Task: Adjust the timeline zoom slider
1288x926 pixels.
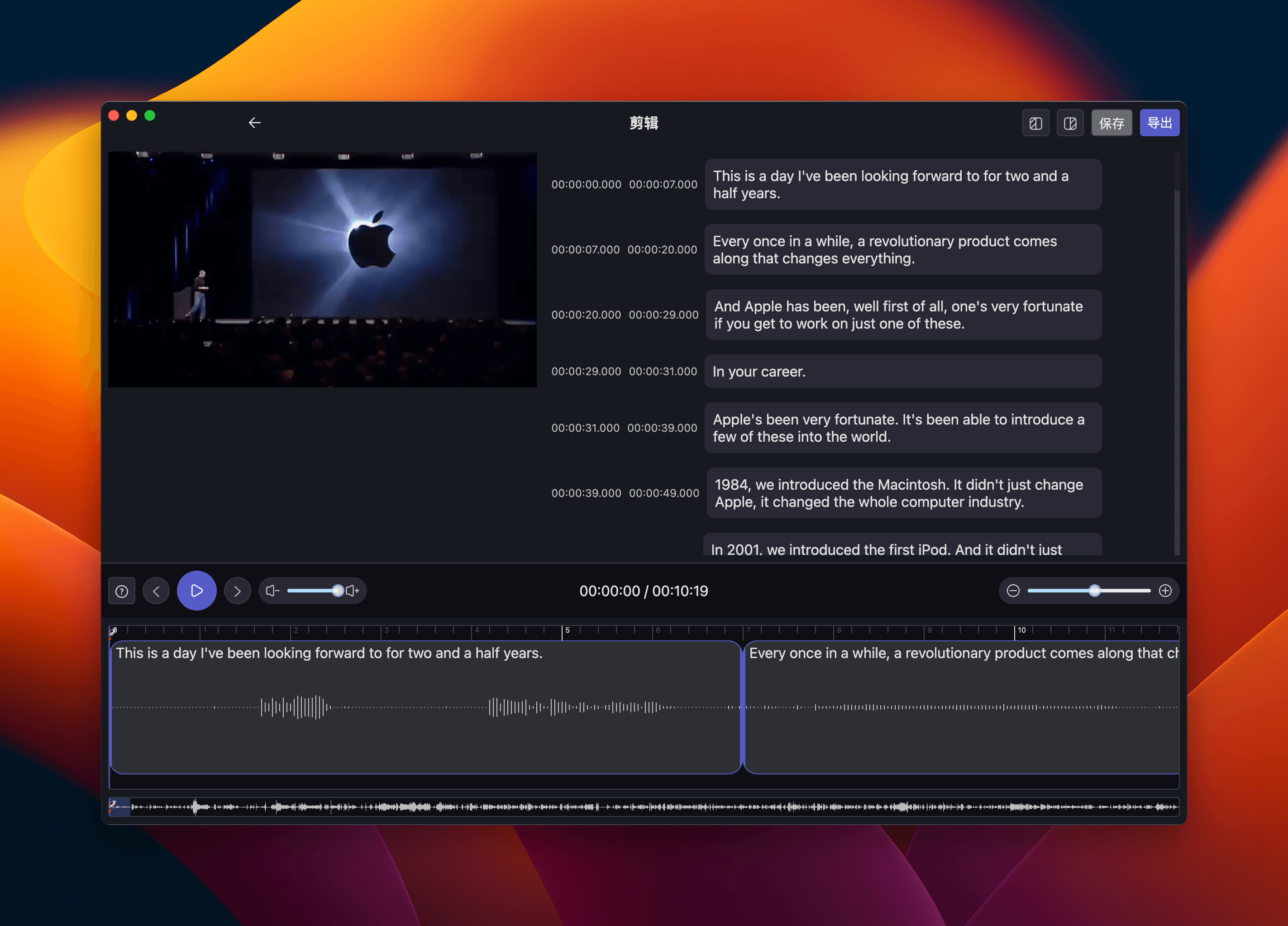Action: click(1089, 591)
